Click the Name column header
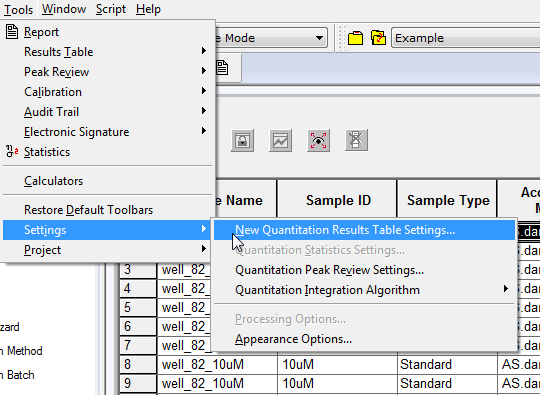Screen dimensions: 540x395 click(246, 200)
